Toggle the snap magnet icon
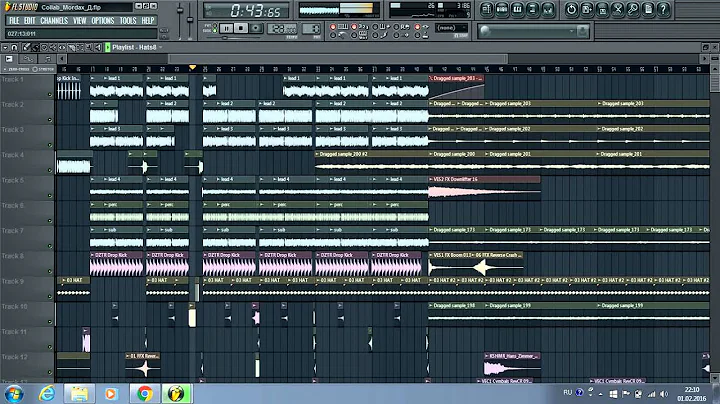The image size is (720, 404). [x=14, y=47]
